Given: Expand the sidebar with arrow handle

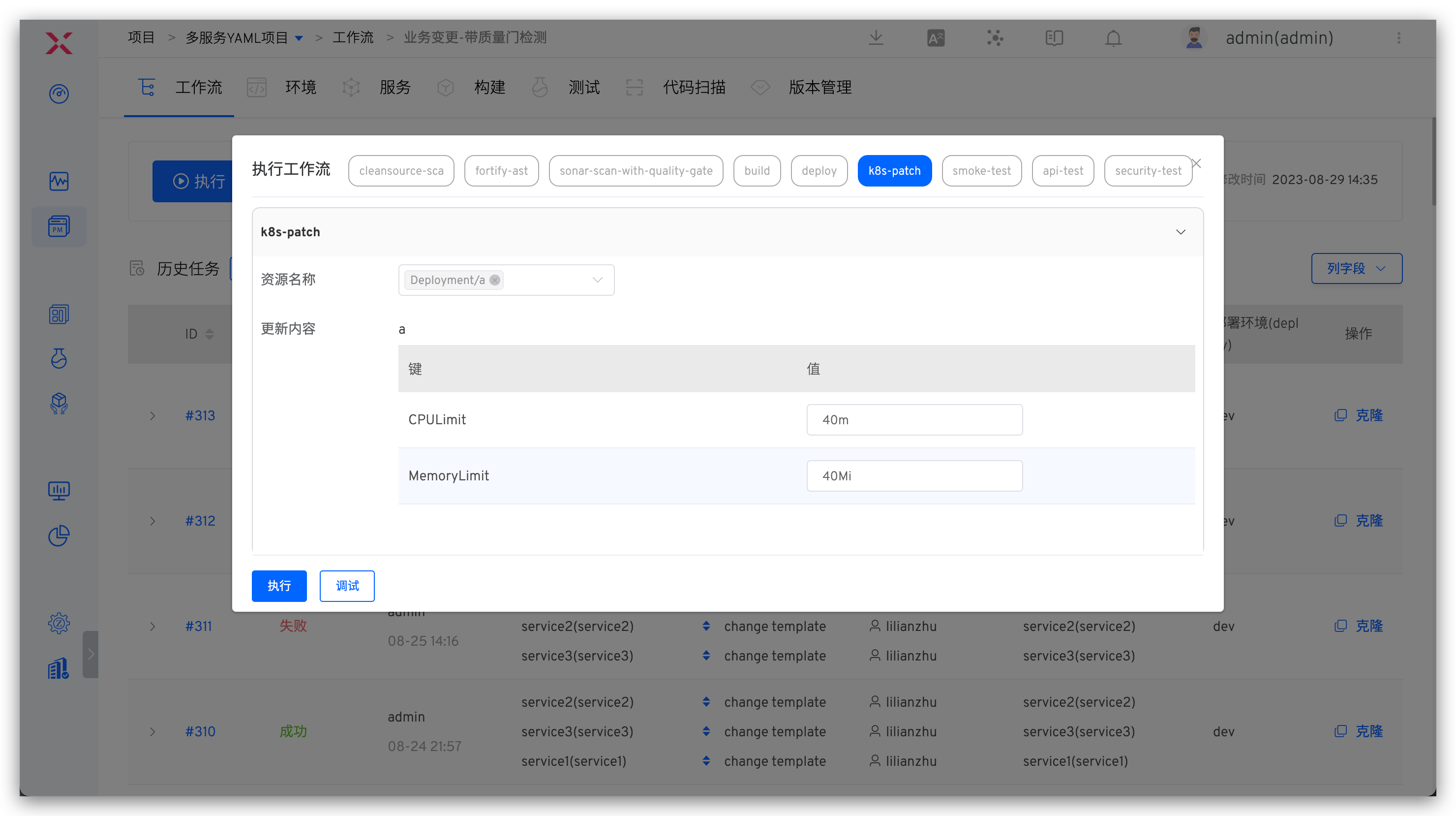Looking at the screenshot, I should click(x=91, y=654).
